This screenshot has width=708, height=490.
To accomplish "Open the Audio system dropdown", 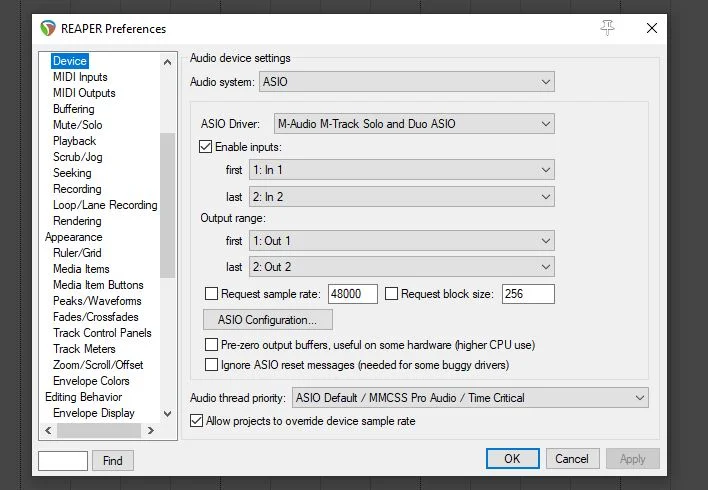I will 406,81.
